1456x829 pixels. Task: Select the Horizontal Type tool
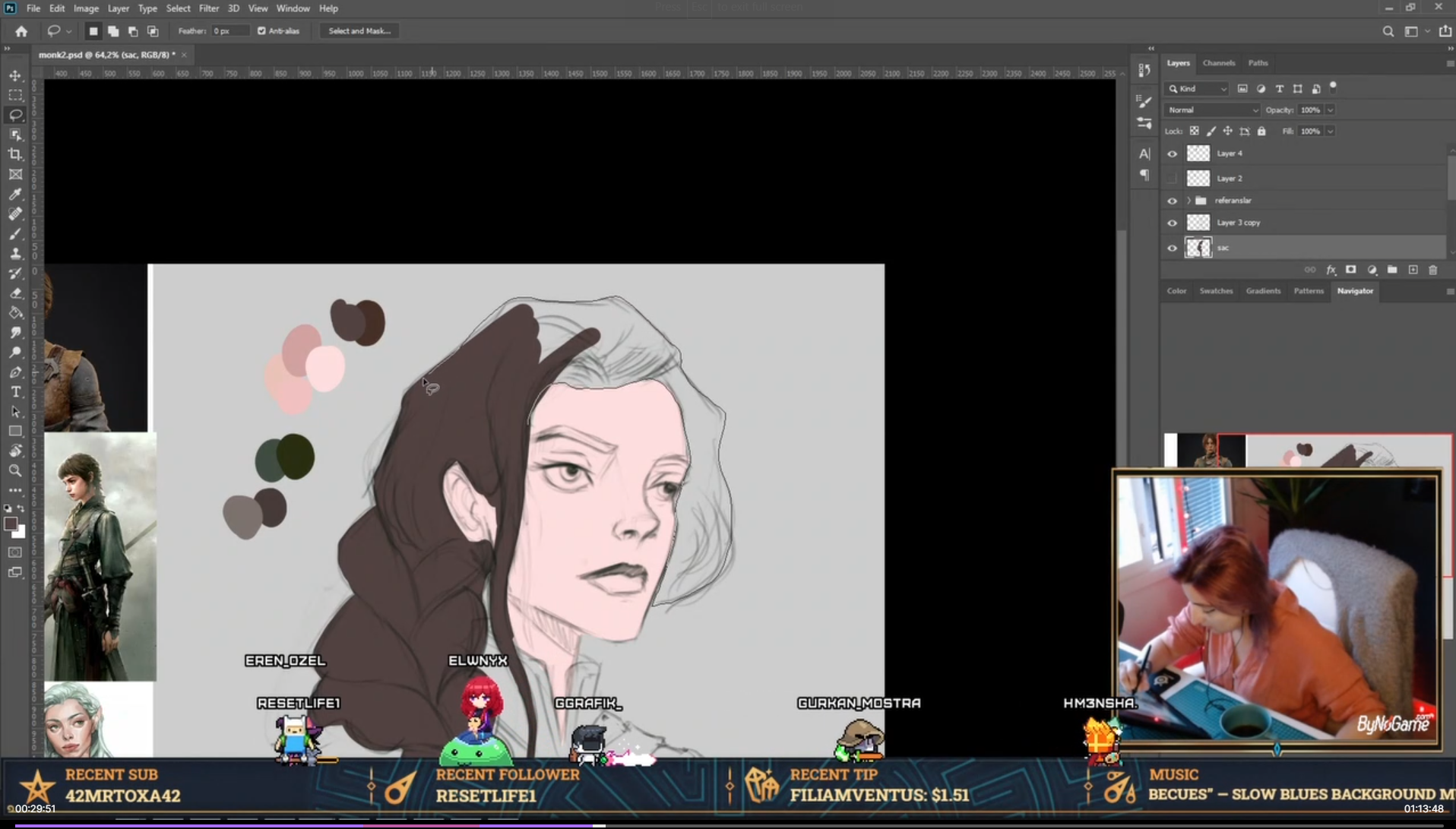15,391
